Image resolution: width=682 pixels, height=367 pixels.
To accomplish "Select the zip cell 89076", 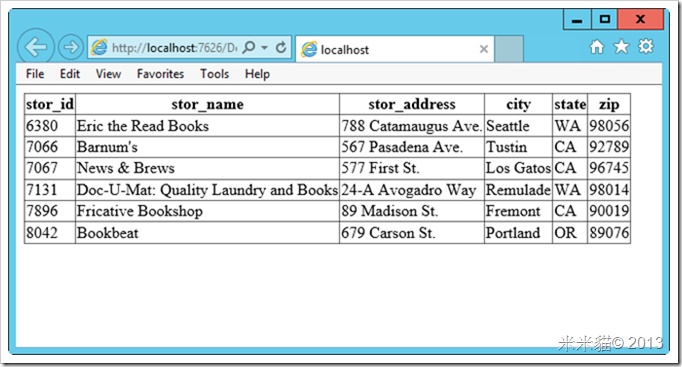I will point(609,233).
